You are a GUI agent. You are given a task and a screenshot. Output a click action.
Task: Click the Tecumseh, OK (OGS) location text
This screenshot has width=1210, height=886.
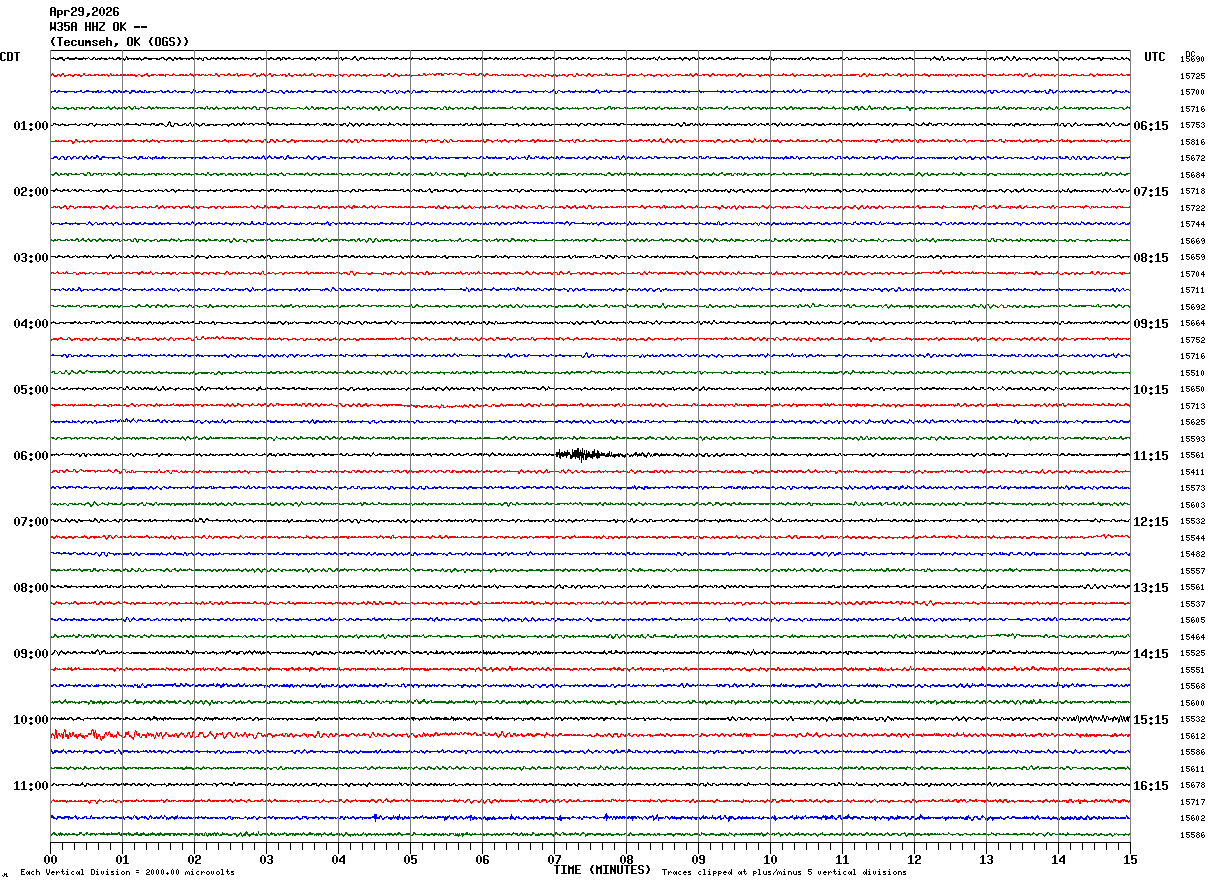[119, 42]
